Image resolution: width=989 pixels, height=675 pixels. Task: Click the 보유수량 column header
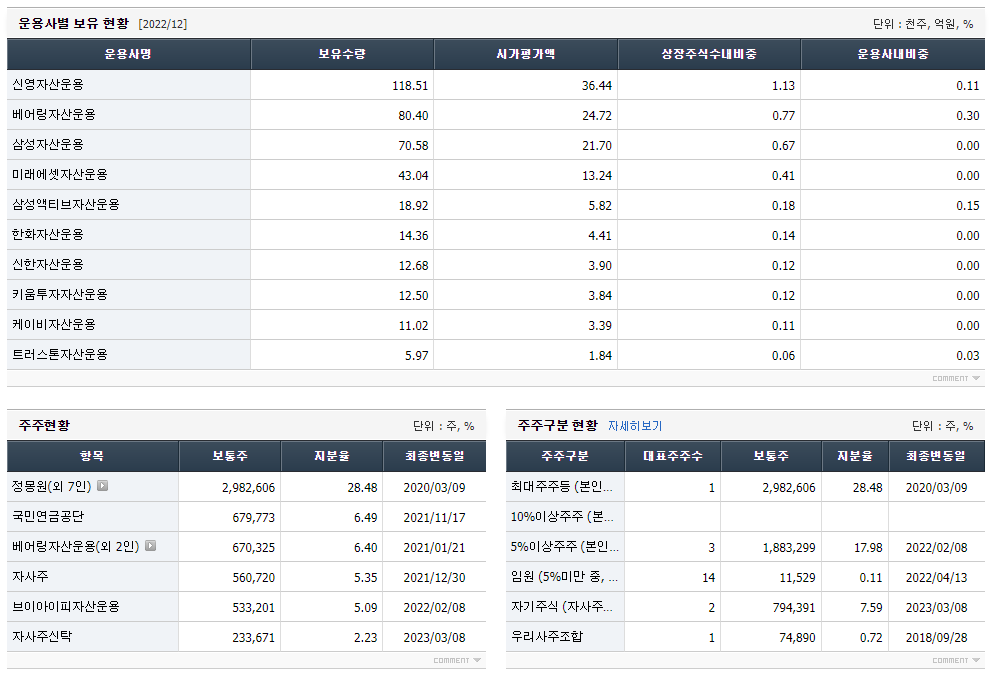[x=342, y=54]
